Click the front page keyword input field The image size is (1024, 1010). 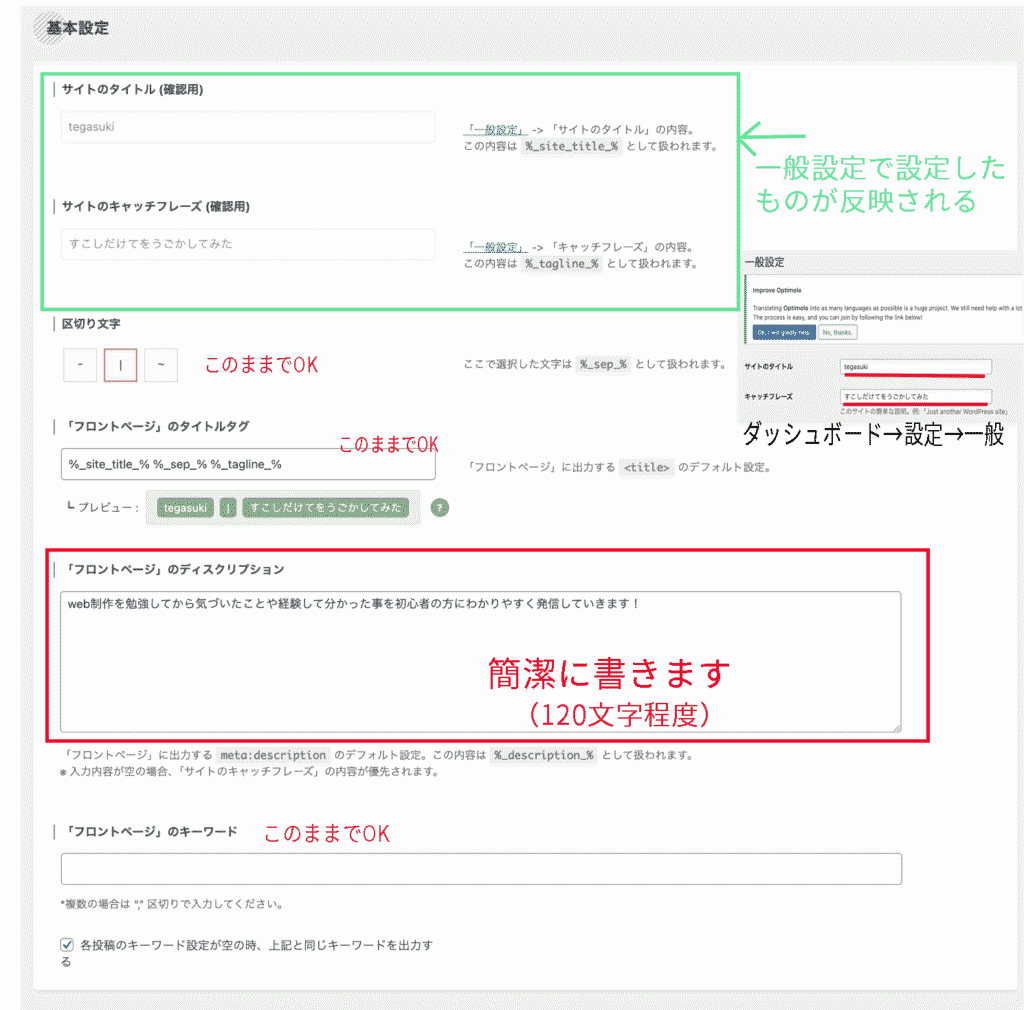pos(480,869)
